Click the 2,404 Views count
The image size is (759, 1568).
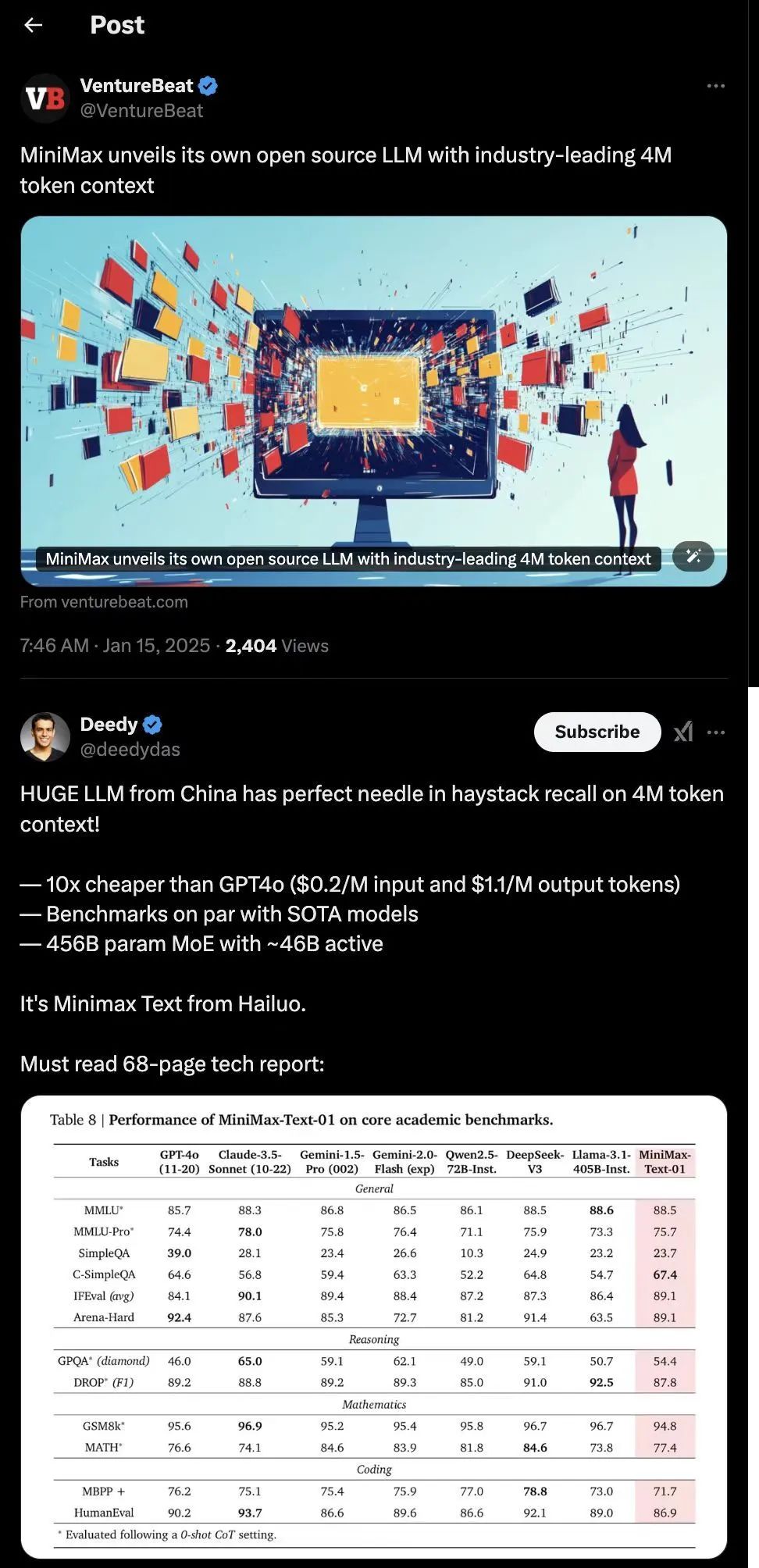pos(276,646)
